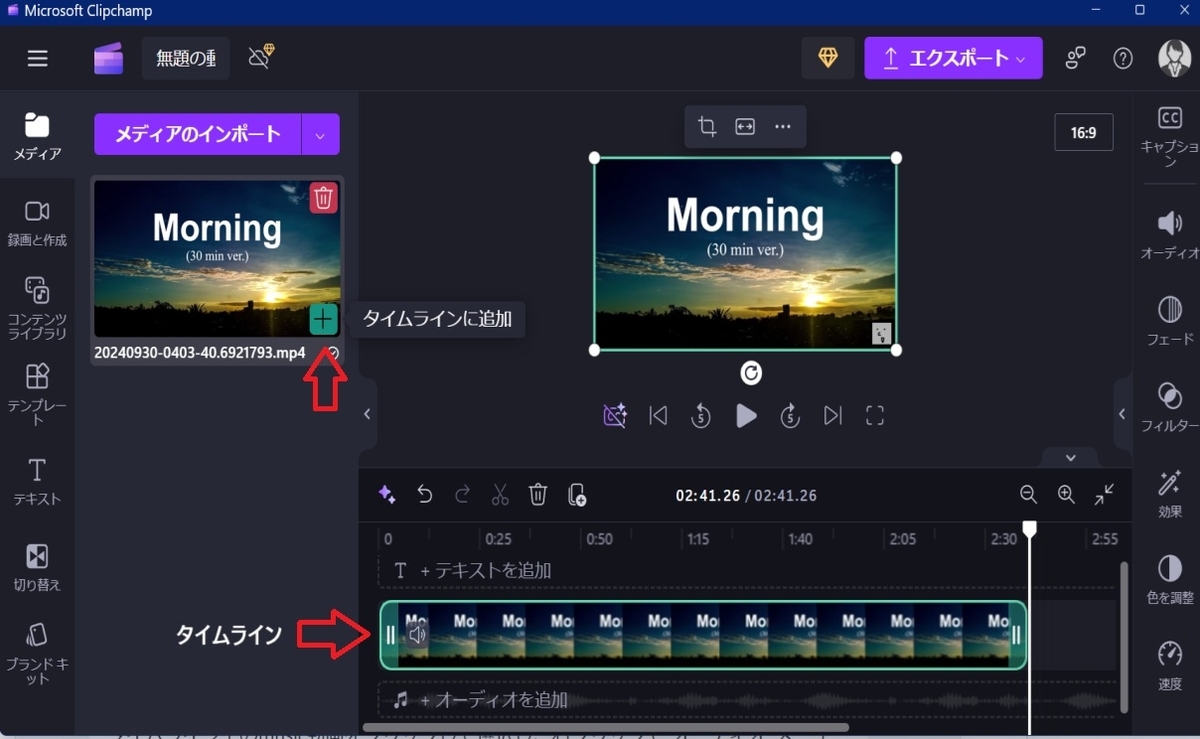1200x739 pixels.
Task: Open the feedback people icon
Action: (1075, 59)
